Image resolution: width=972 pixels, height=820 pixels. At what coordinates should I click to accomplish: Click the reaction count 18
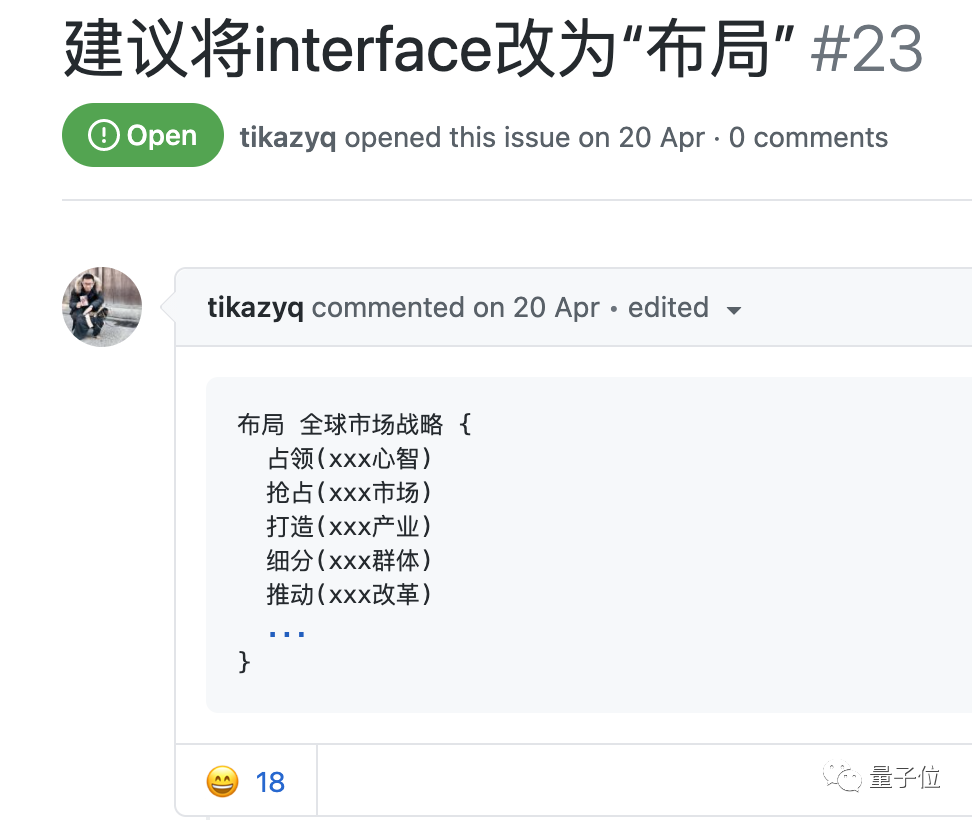[270, 782]
